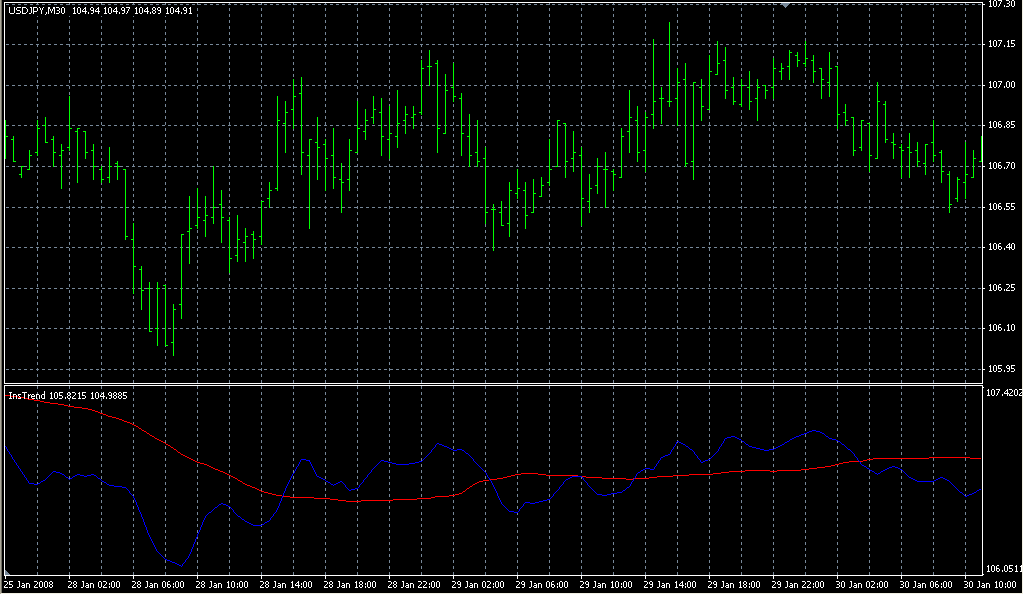Screen dimensions: 1024x594
Task: Click the chart shift triangle marker at top
Action: coord(787,5)
